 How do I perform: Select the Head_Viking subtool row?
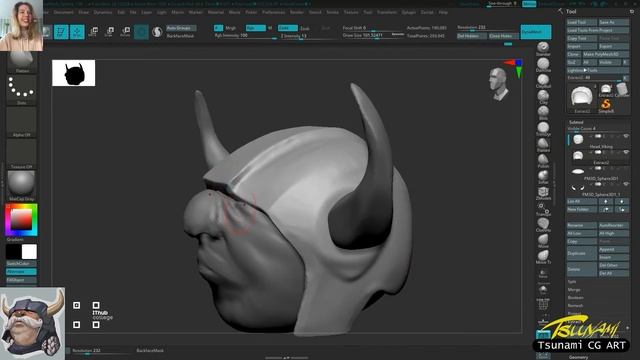point(598,140)
